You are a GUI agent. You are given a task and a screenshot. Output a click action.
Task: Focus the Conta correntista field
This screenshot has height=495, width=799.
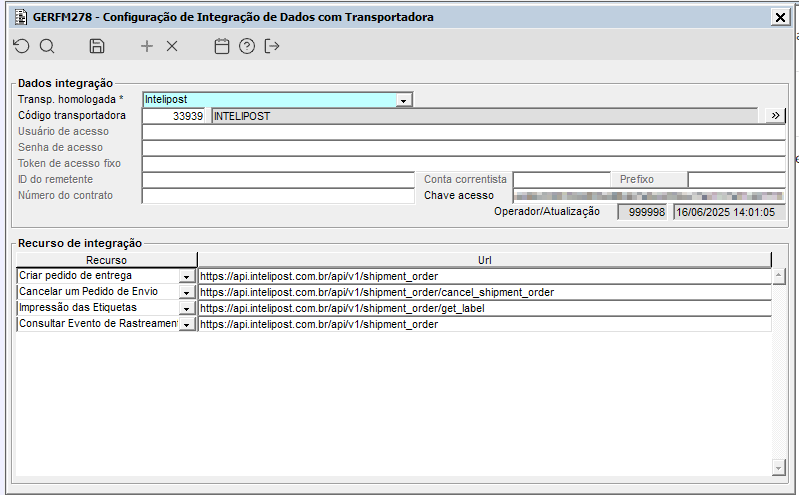(562, 180)
